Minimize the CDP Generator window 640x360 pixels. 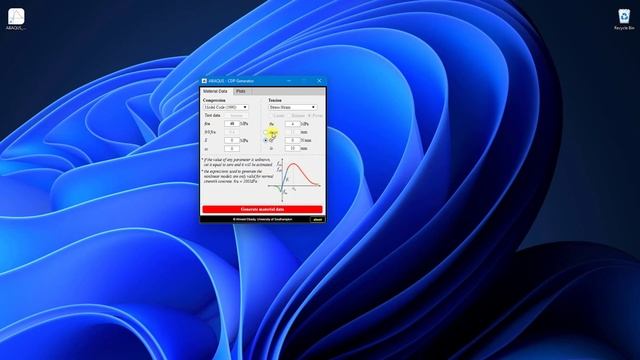tap(289, 81)
